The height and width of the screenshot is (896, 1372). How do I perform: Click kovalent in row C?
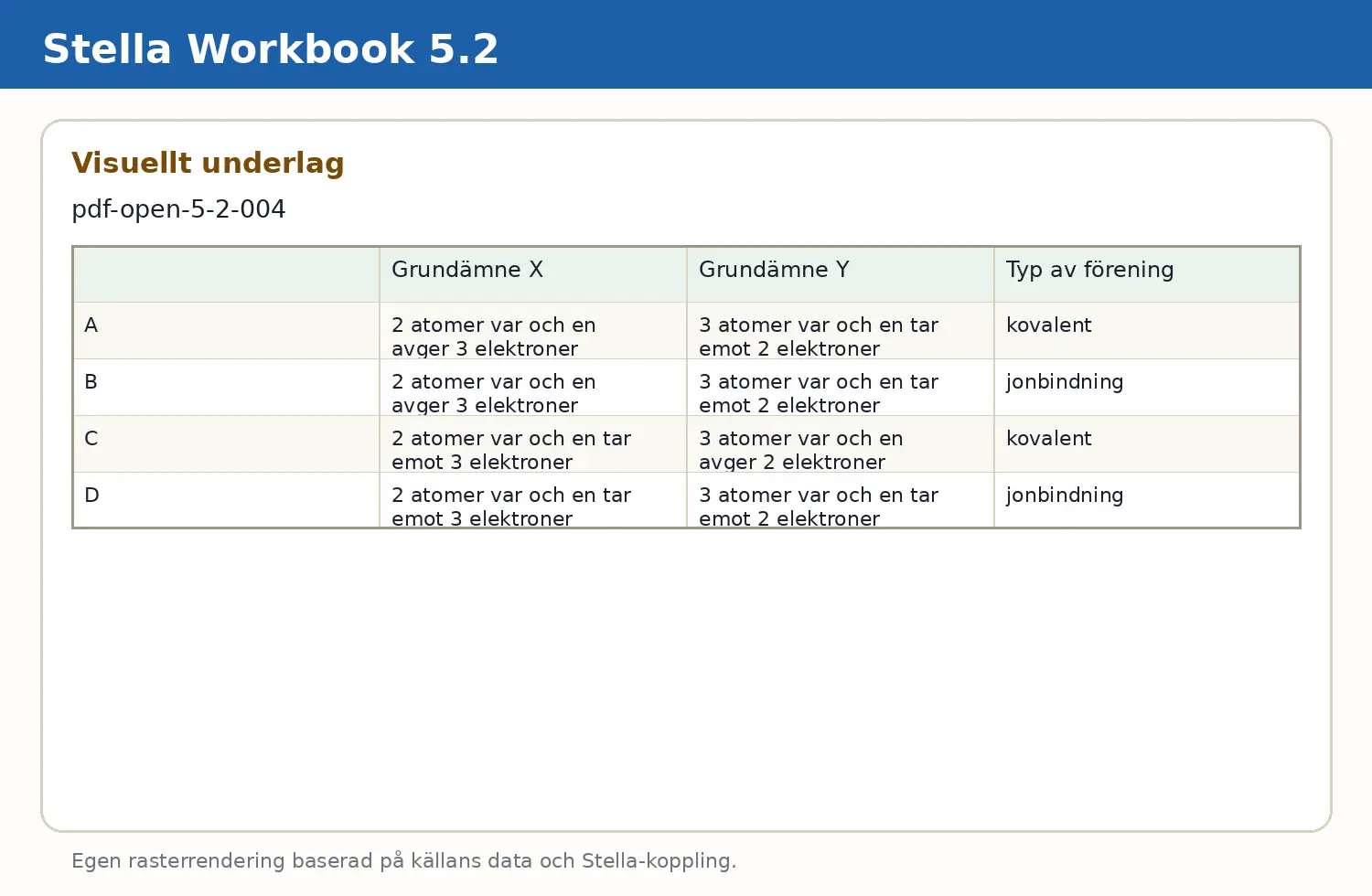coord(1049,439)
